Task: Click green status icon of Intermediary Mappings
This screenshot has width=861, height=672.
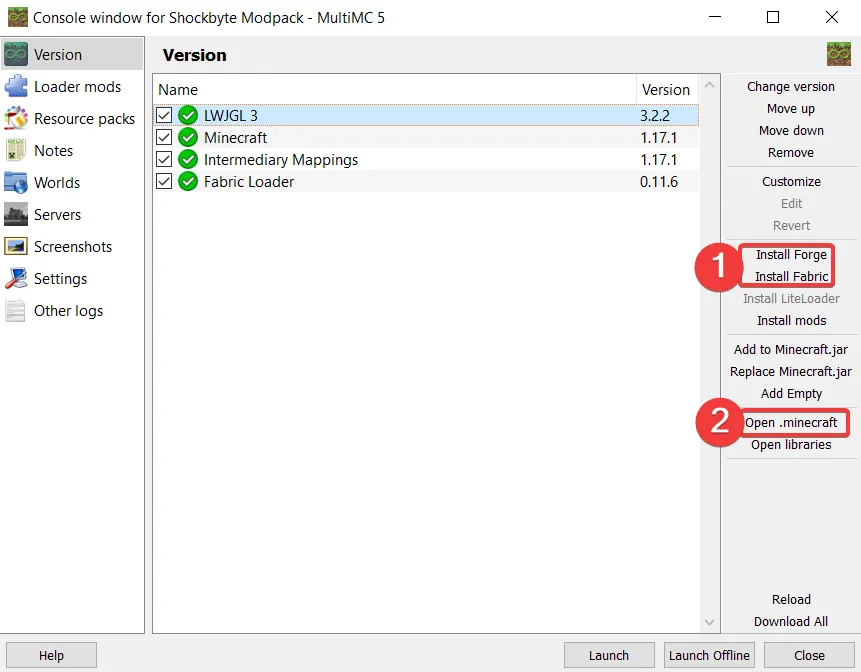Action: (188, 159)
